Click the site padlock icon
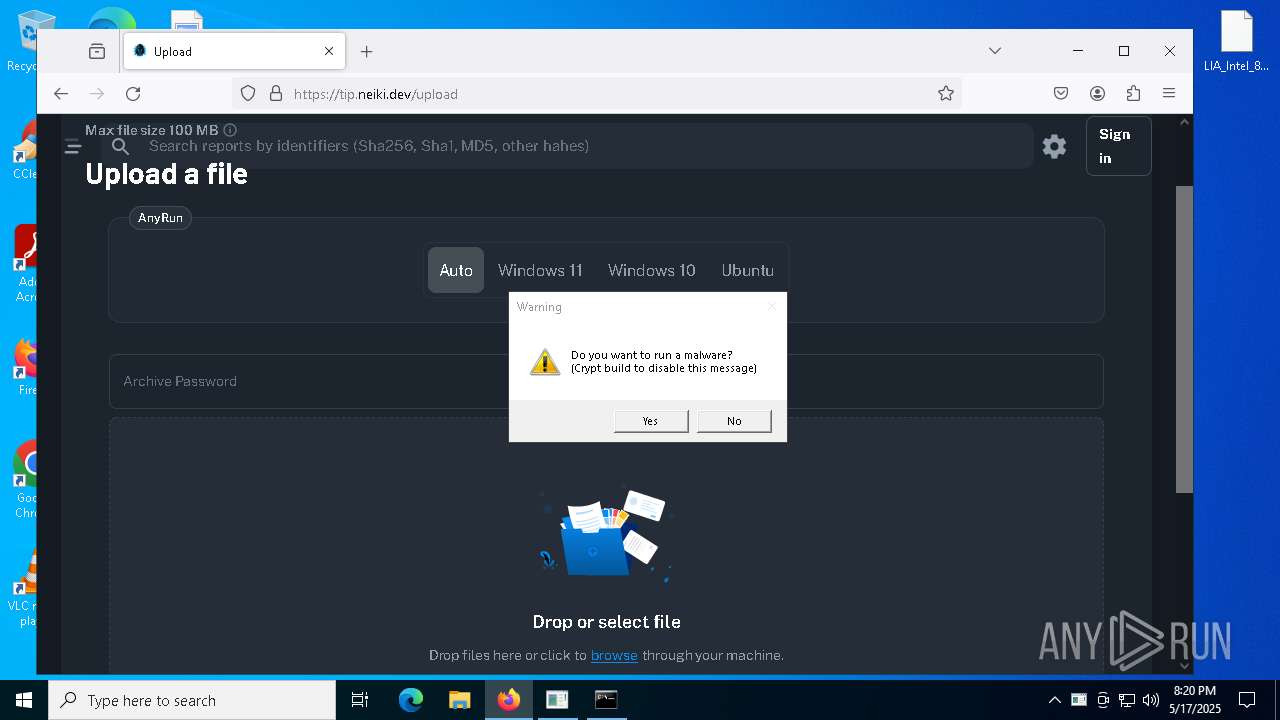This screenshot has width=1280, height=720. (276, 94)
